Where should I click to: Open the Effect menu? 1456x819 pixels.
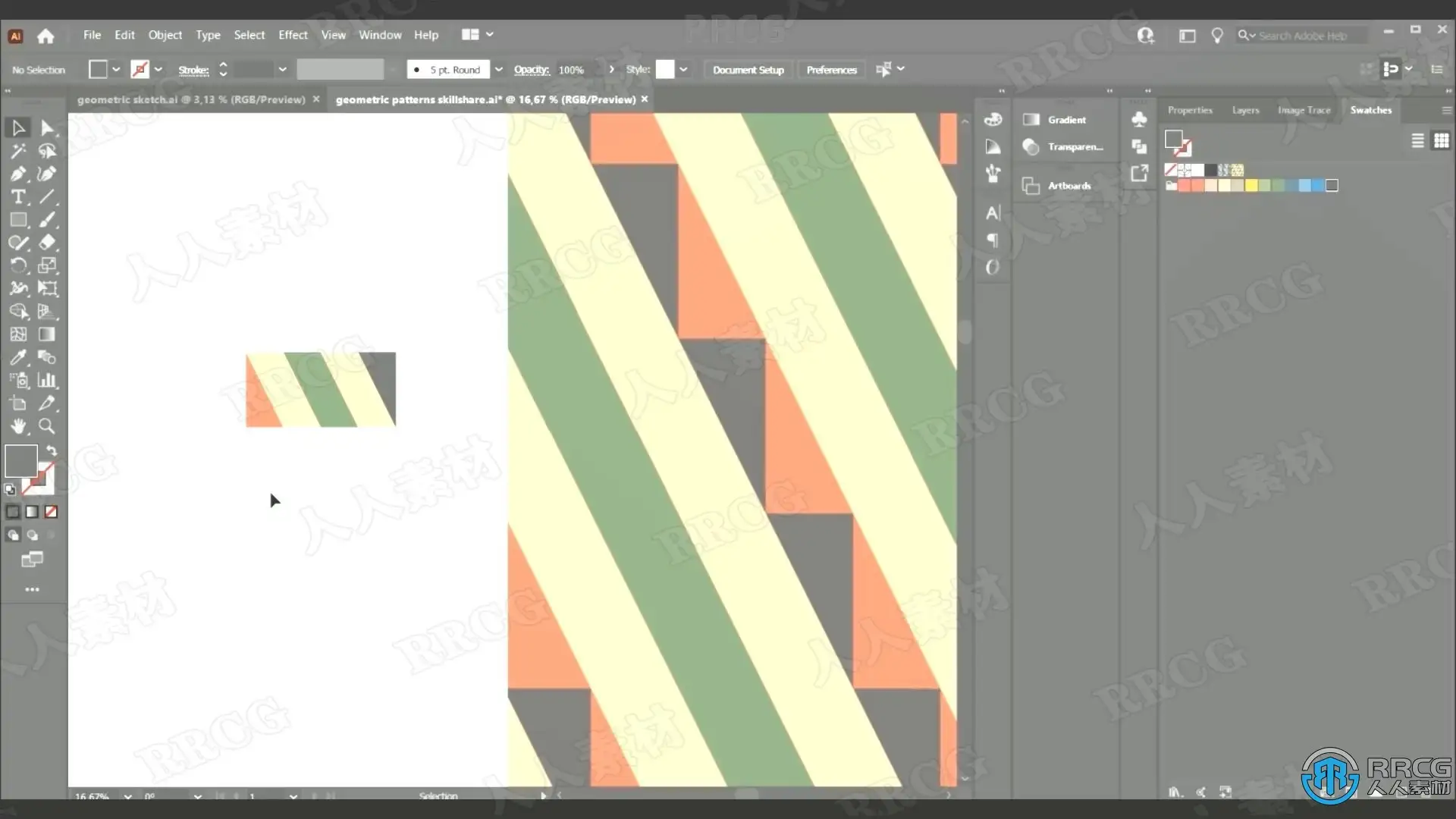coord(293,35)
